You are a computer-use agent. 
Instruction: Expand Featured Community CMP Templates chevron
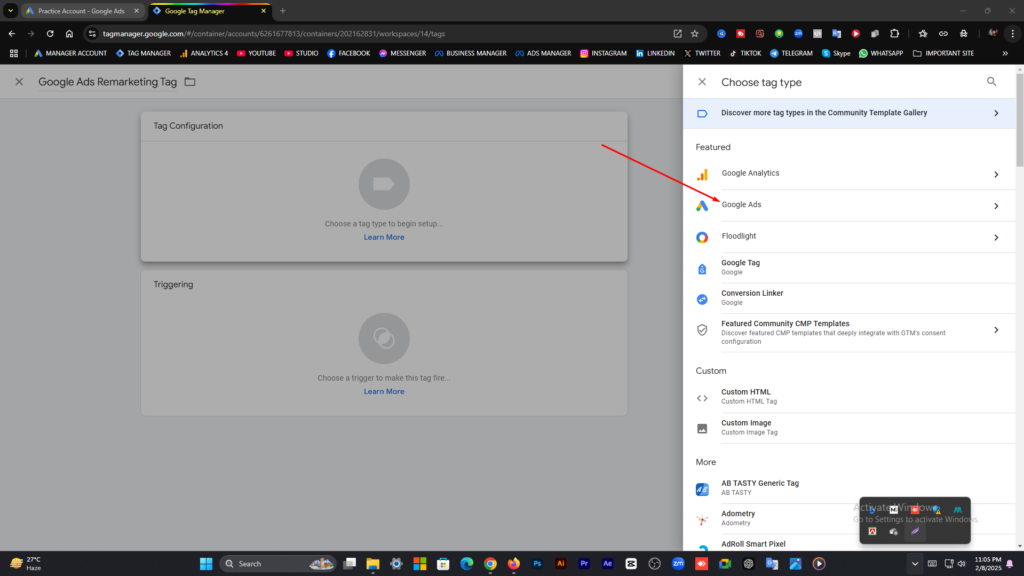(996, 330)
